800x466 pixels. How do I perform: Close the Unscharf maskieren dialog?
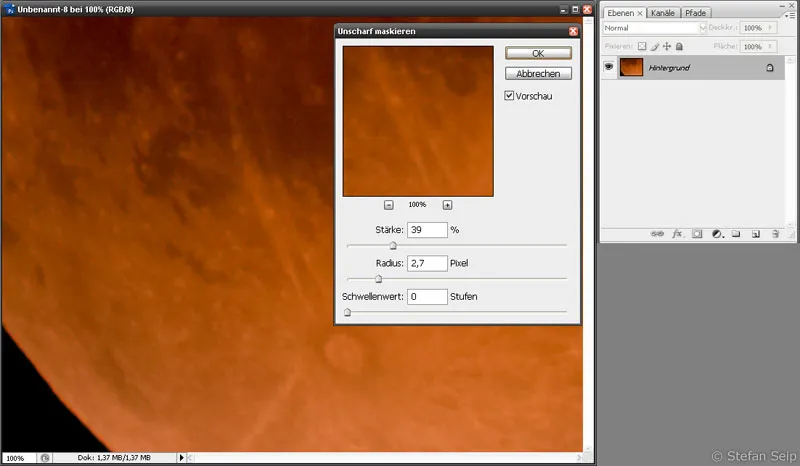pos(573,31)
